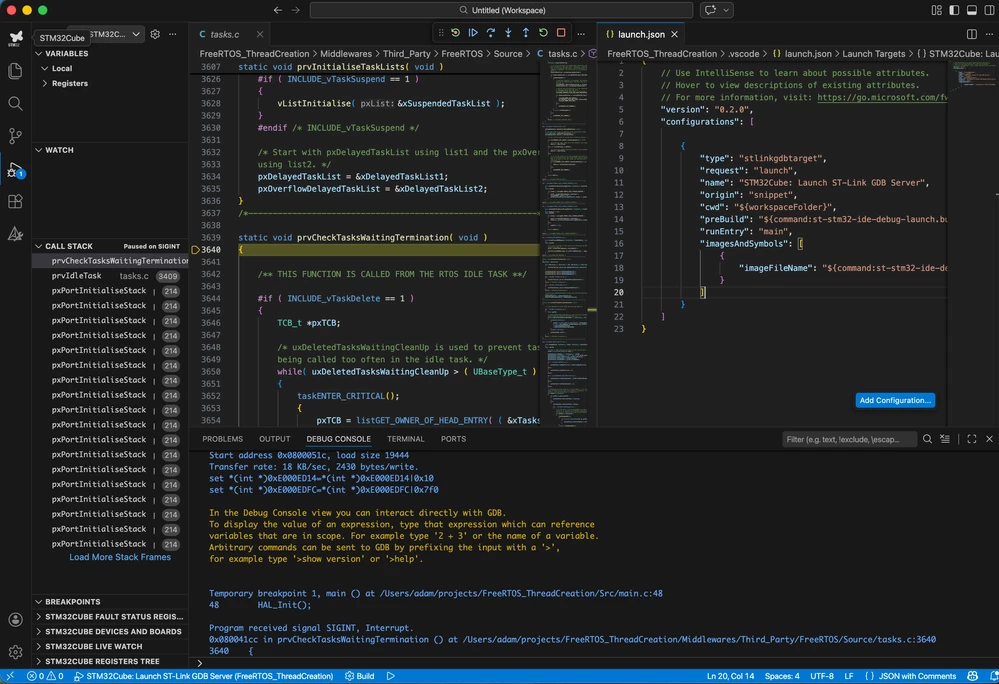The width and height of the screenshot is (999, 684).
Task: Toggle the bottom panel layout
Action: click(x=972, y=10)
